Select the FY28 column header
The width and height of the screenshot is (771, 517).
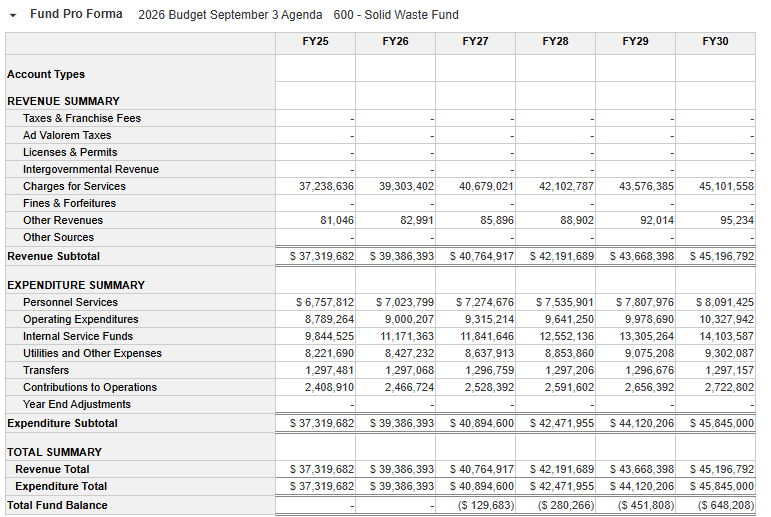[x=555, y=41]
